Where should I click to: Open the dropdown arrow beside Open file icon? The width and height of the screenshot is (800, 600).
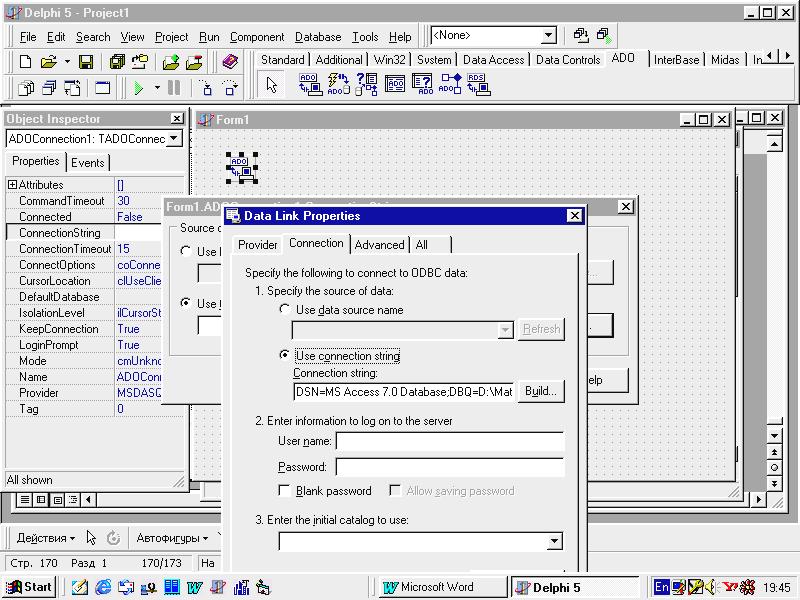coord(67,62)
